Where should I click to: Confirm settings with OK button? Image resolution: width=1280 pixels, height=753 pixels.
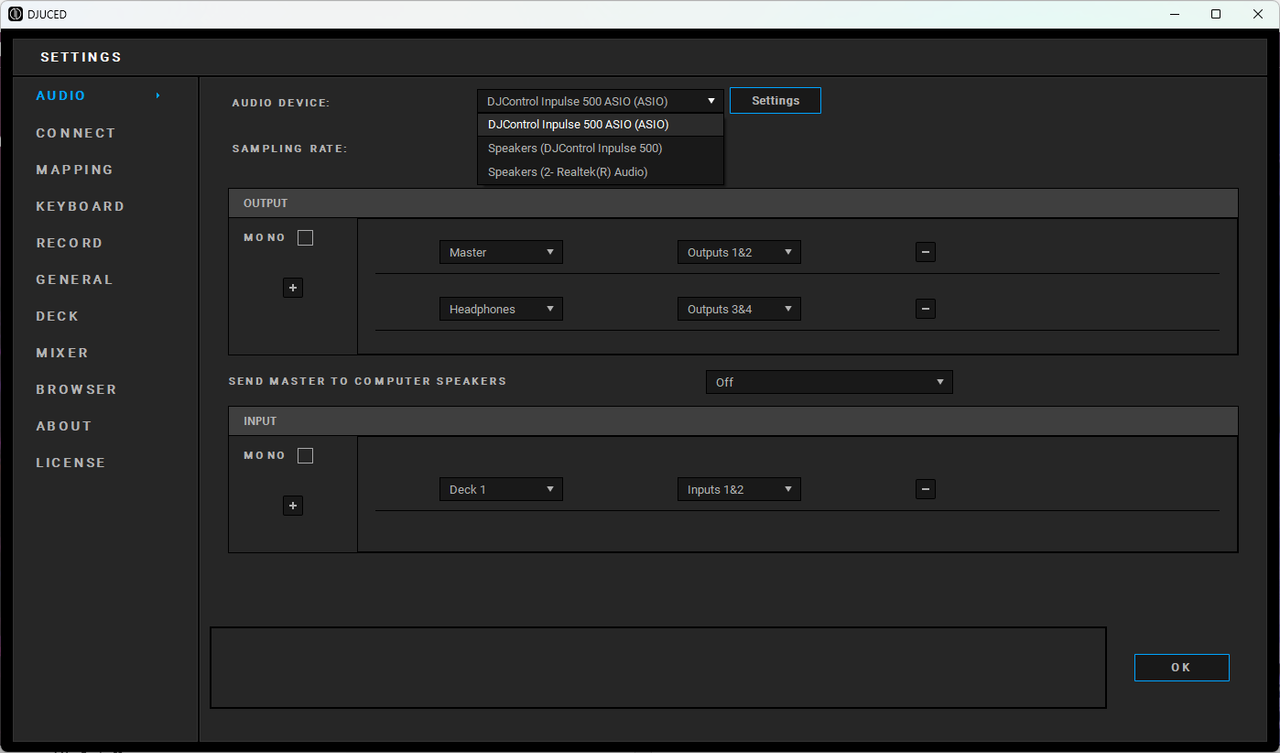pyautogui.click(x=1181, y=668)
